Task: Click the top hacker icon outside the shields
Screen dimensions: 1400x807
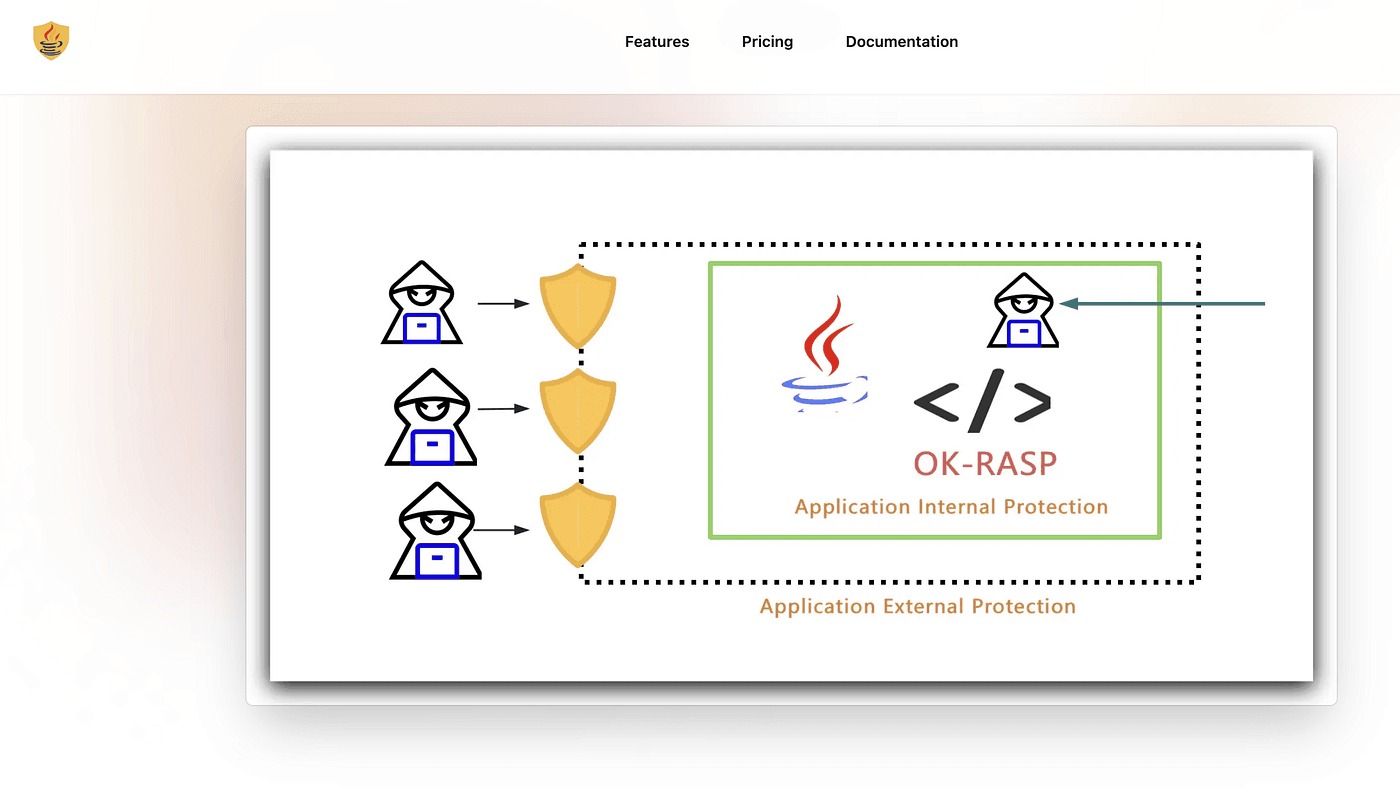Action: (421, 303)
